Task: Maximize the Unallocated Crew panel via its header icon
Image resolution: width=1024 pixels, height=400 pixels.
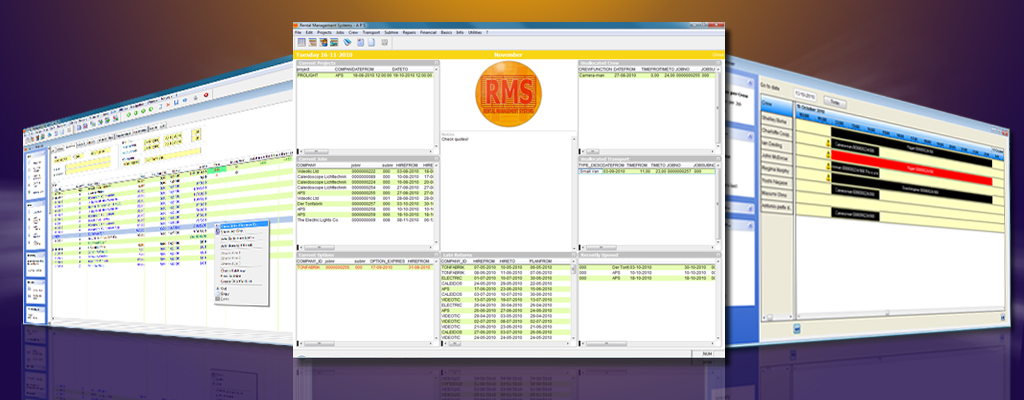Action: tap(719, 63)
